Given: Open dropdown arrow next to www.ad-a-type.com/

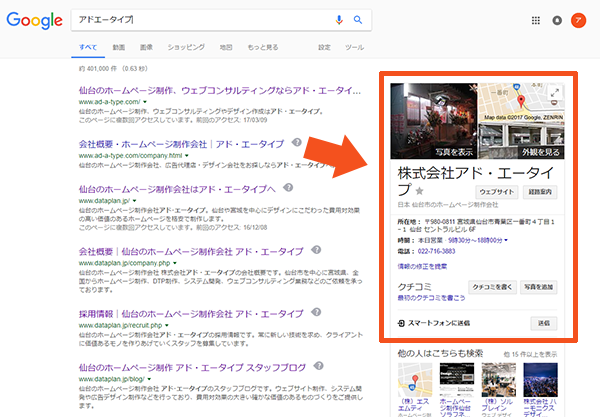Looking at the screenshot, I should tap(145, 102).
